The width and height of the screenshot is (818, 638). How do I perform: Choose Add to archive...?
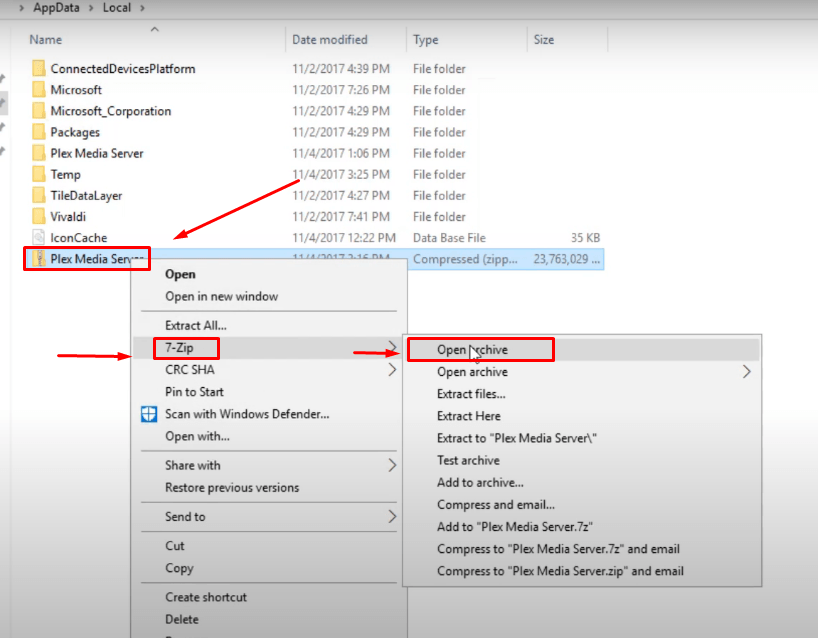point(480,483)
